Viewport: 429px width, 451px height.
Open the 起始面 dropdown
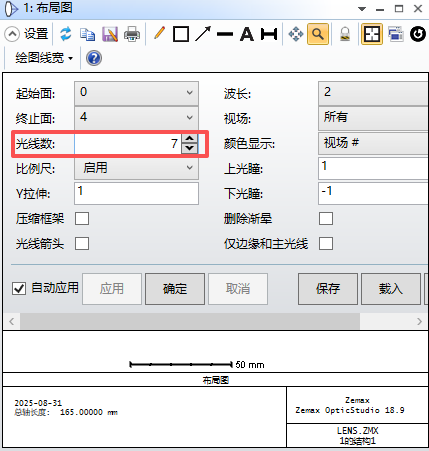136,93
